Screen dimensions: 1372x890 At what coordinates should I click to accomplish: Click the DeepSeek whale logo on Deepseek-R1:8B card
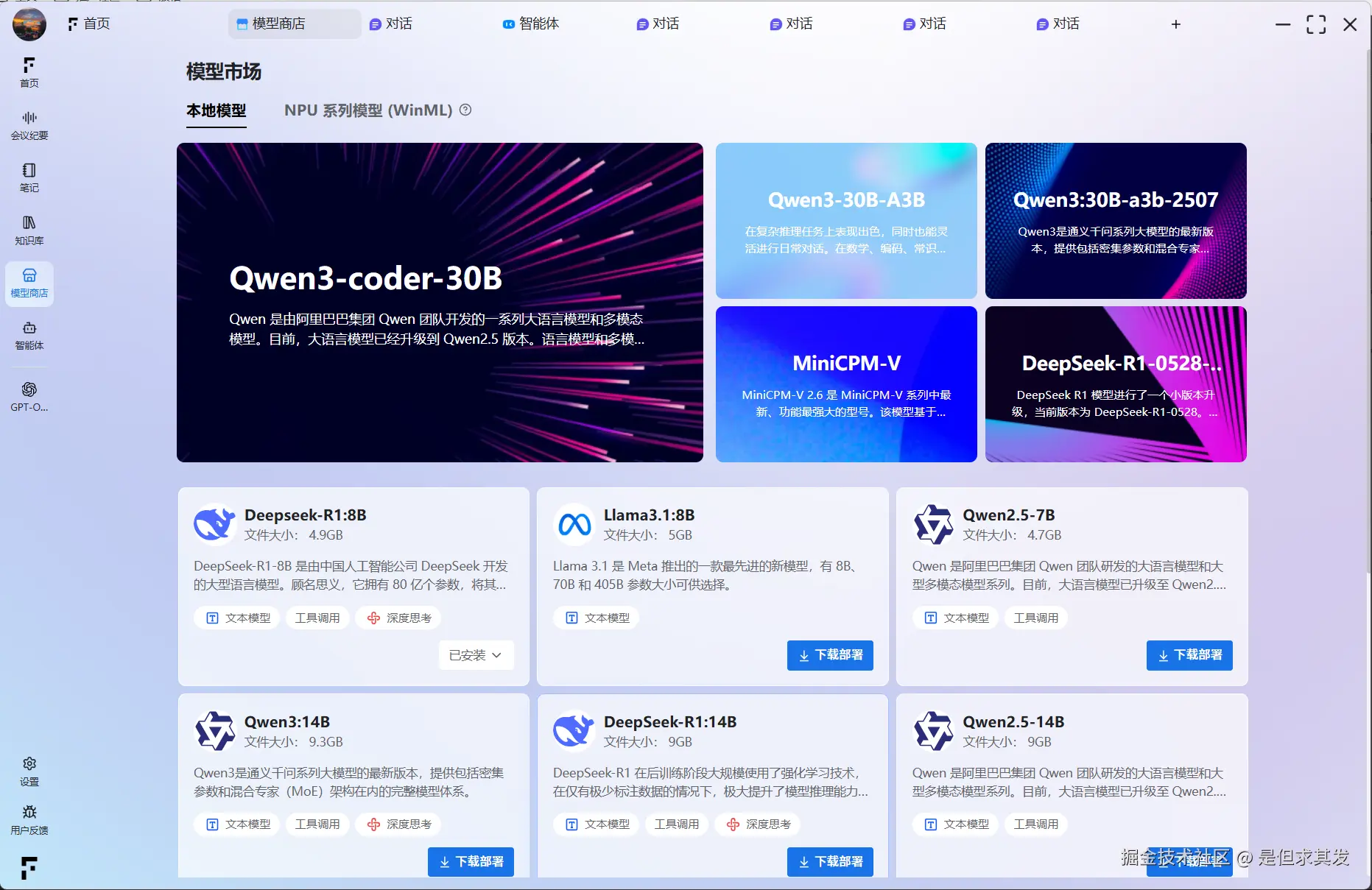[214, 523]
